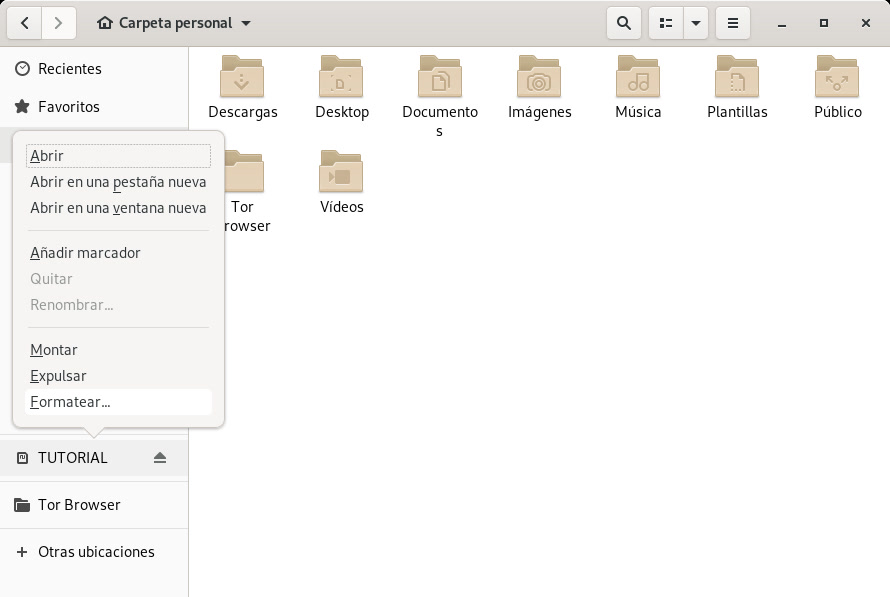
Task: Click the search magnifier icon
Action: pyautogui.click(x=624, y=23)
